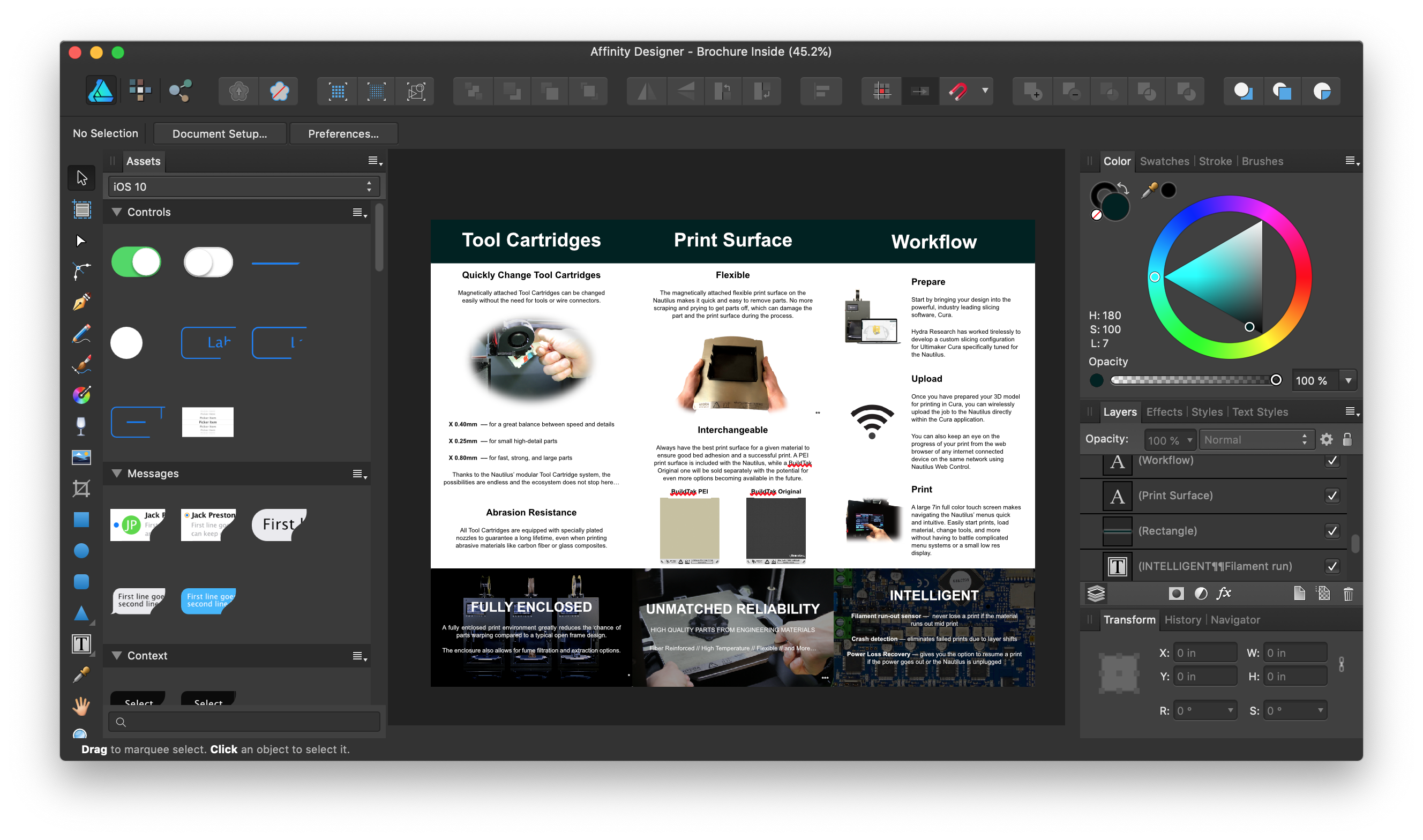This screenshot has width=1423, height=840.
Task: Select the Rounded Rectangle tool
Action: [81, 581]
